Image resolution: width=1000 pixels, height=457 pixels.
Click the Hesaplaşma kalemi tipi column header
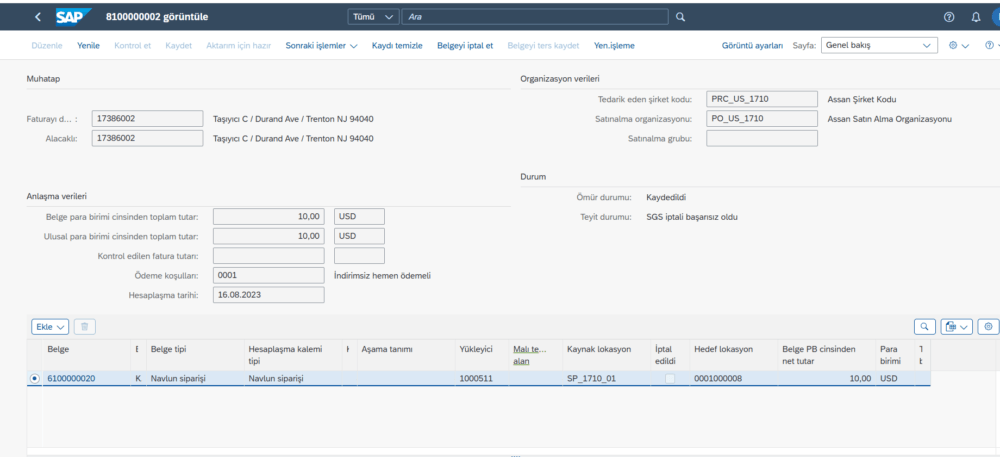(x=293, y=355)
